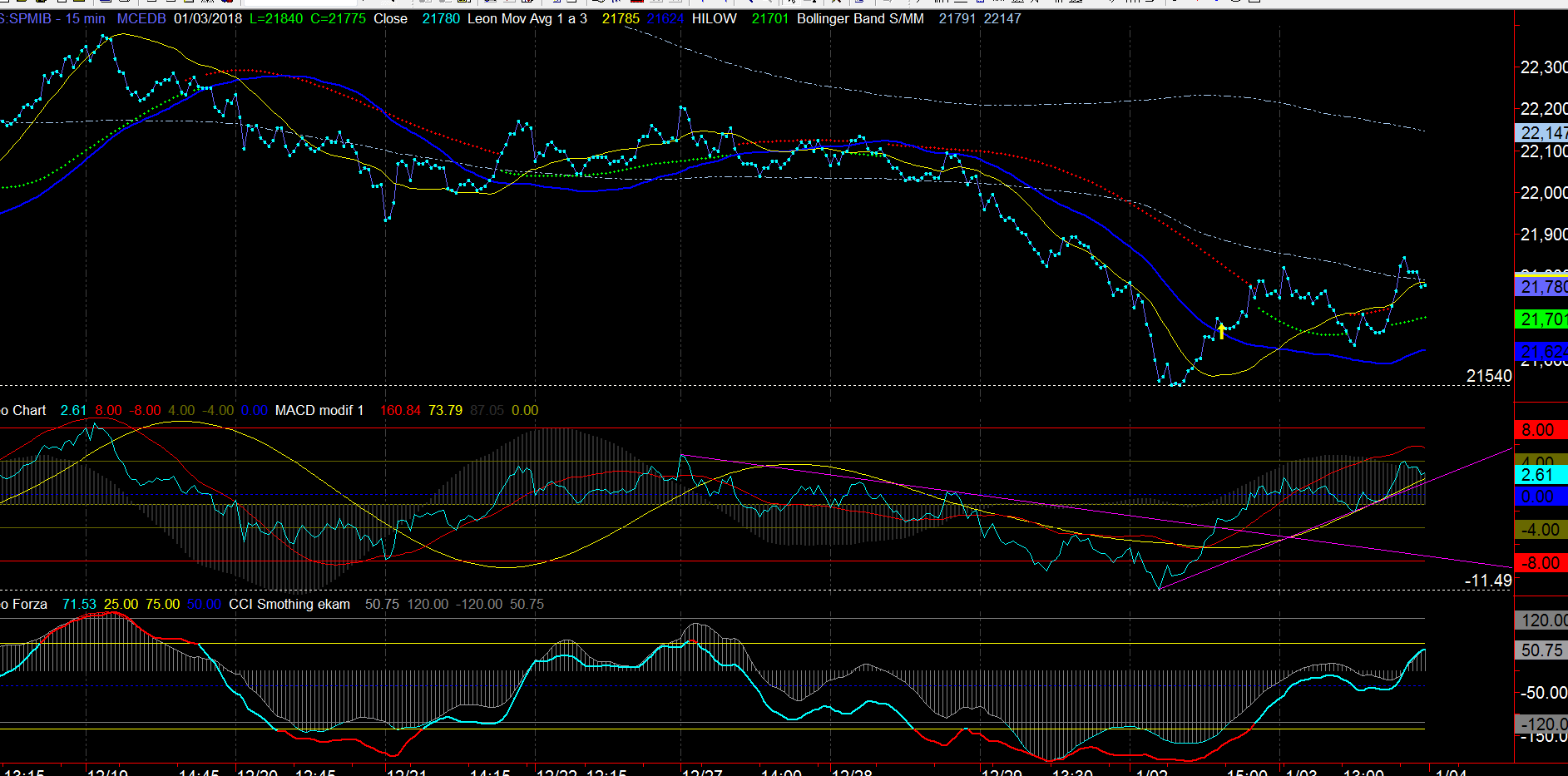Select the CCI Smothing ekam indicator label

(289, 604)
